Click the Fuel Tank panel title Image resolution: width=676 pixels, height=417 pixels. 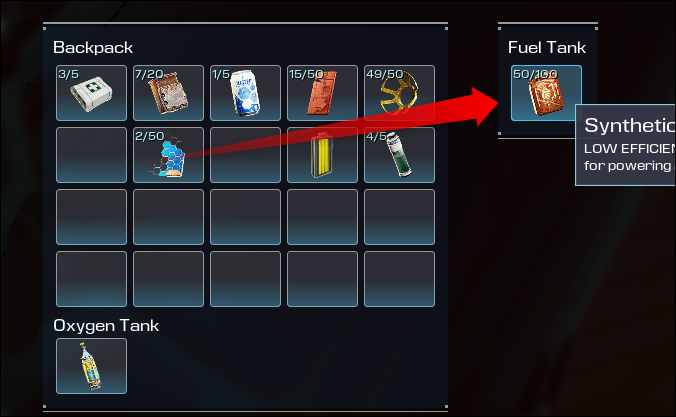[x=547, y=47]
